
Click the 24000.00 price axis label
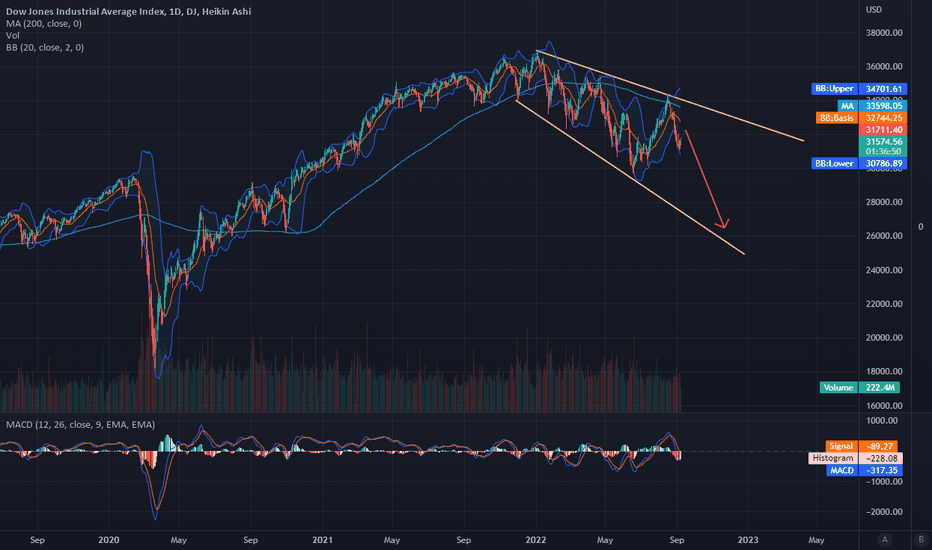[884, 270]
